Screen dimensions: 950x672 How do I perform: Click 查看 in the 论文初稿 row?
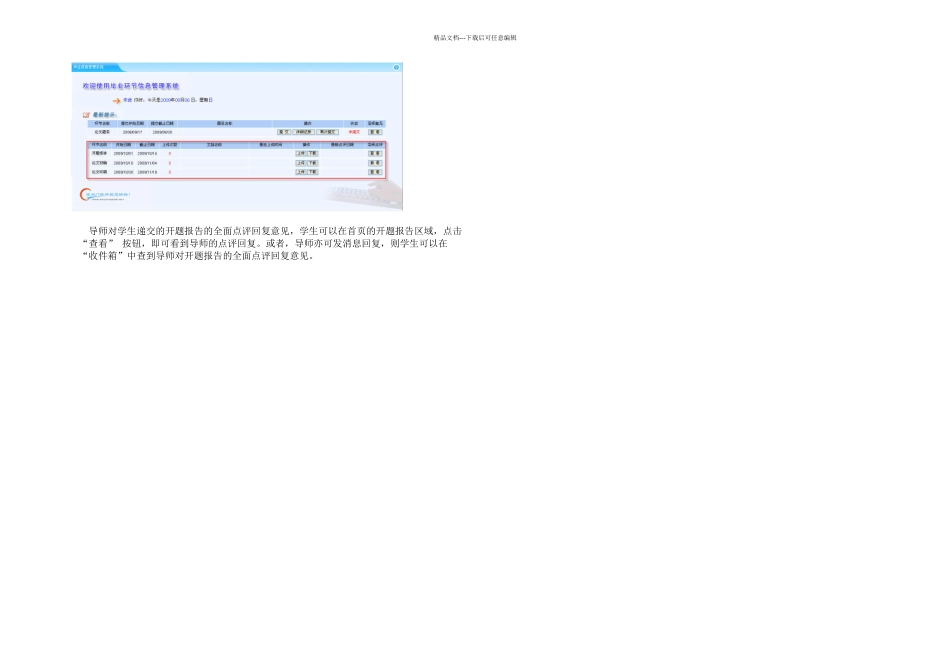point(375,163)
